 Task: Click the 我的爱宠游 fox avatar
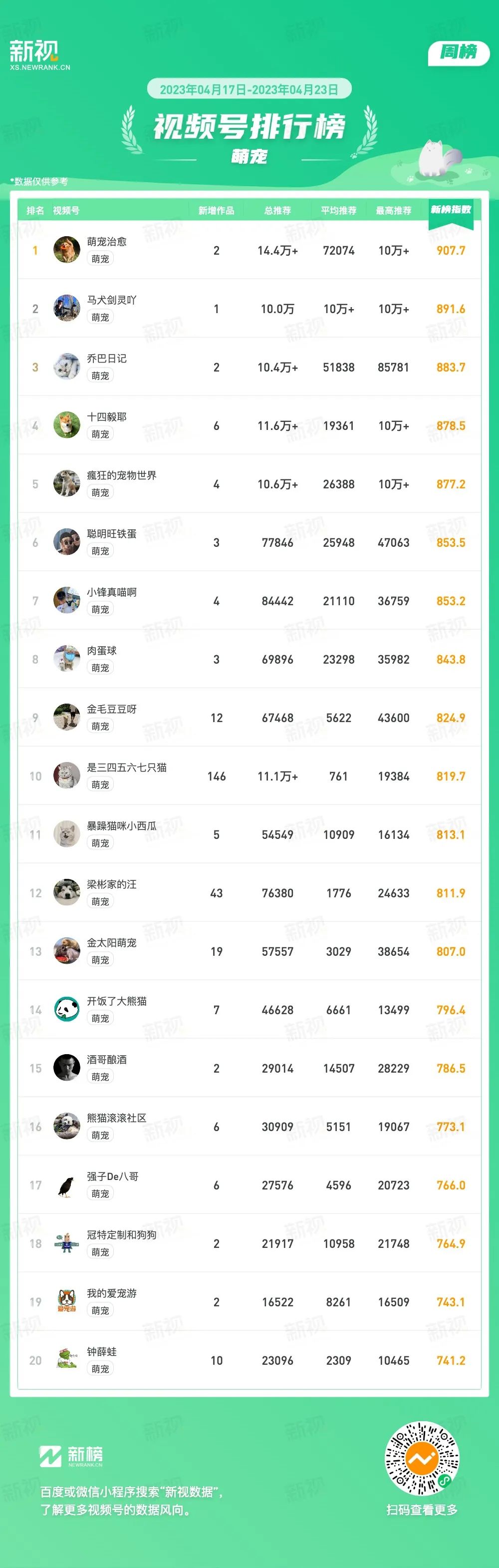pyautogui.click(x=67, y=1302)
